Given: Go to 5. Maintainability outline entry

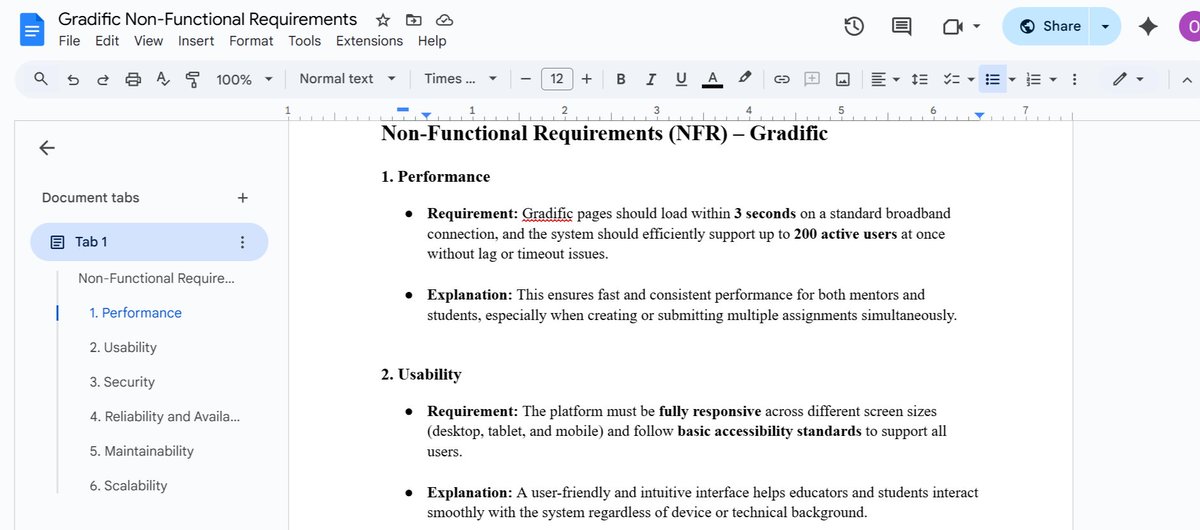Looking at the screenshot, I should click(141, 451).
